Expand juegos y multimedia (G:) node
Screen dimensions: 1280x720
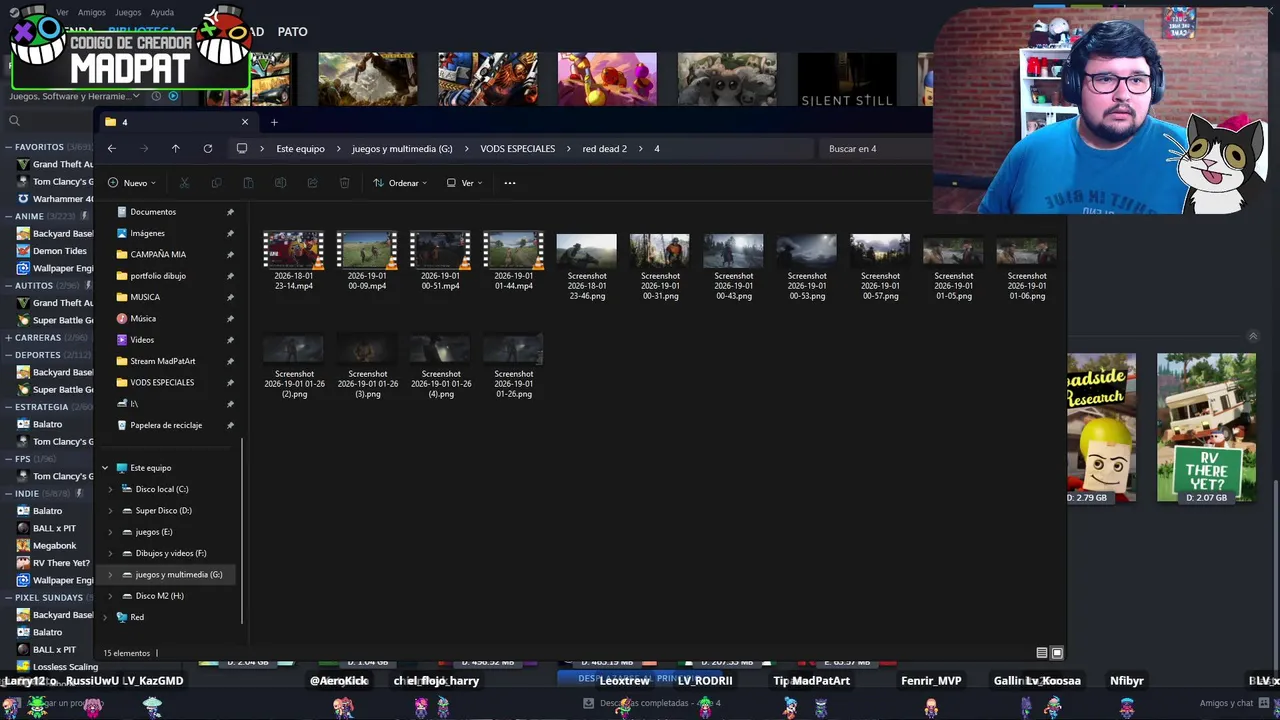(111, 574)
